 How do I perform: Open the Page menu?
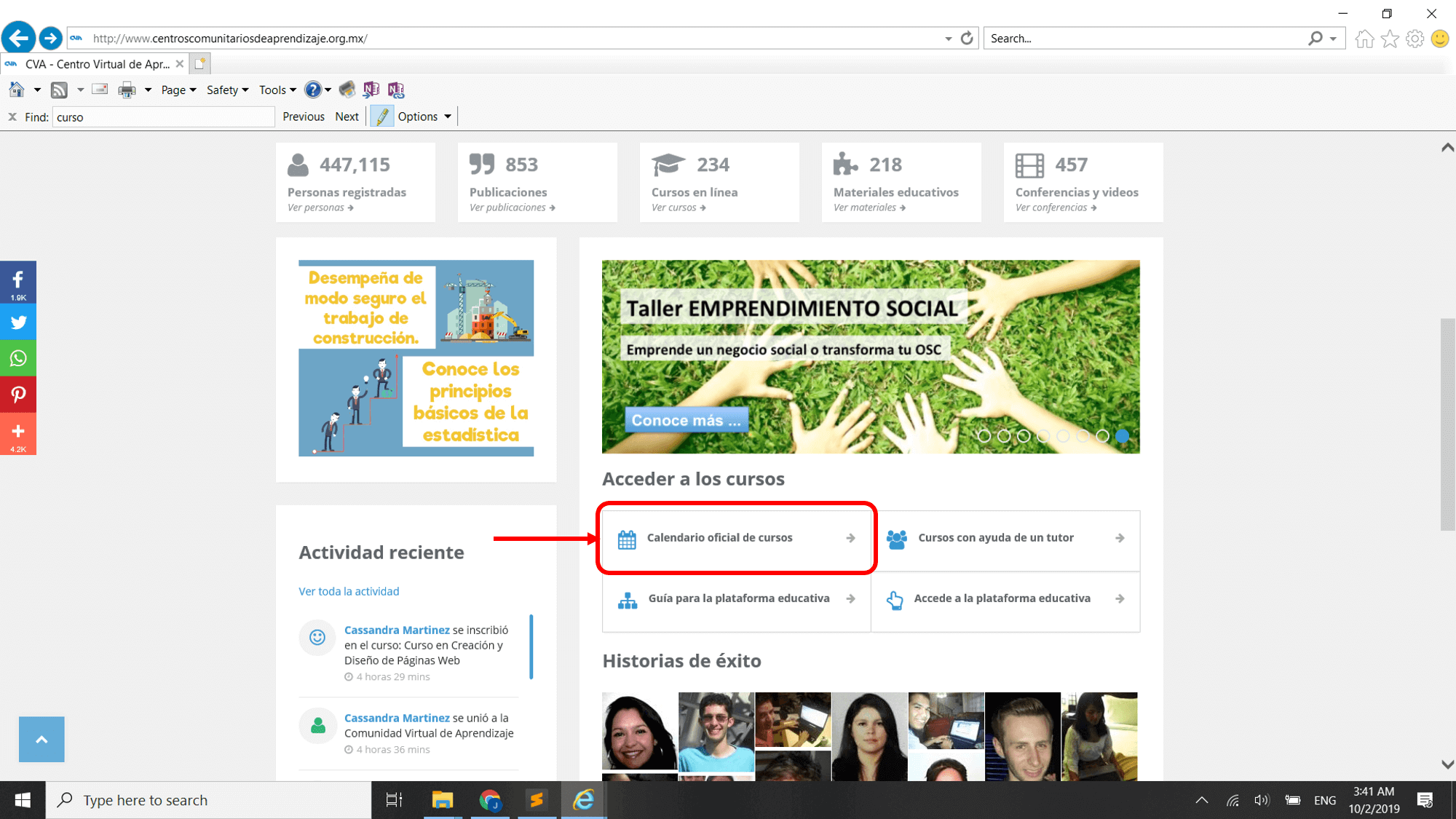coord(178,90)
